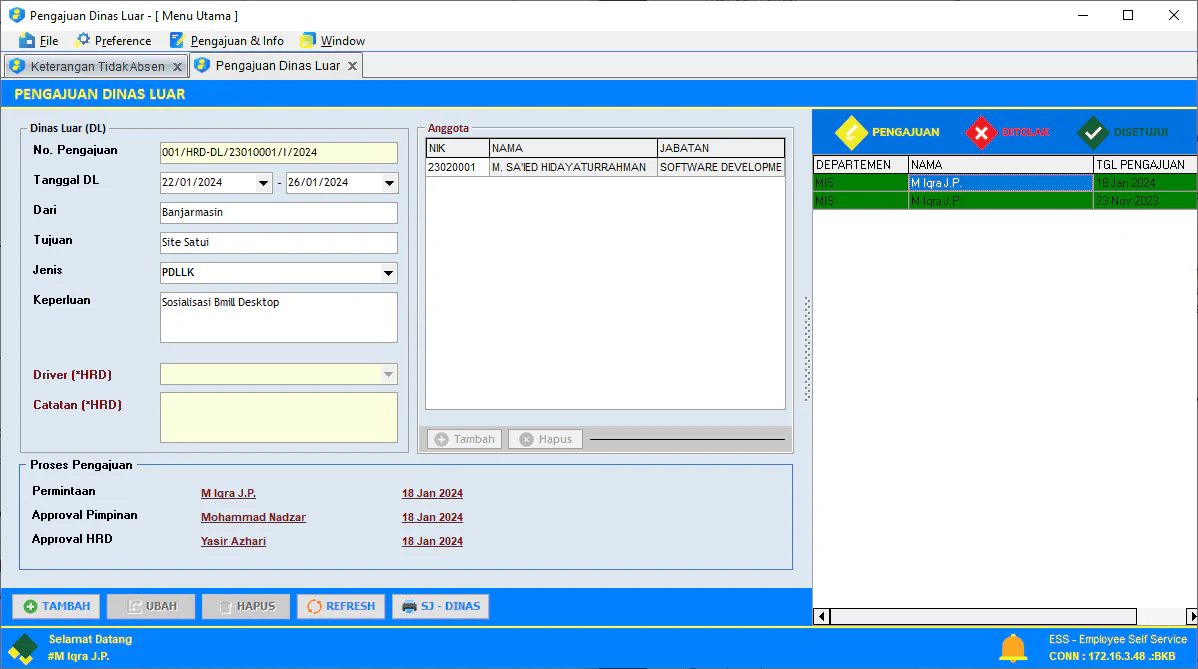Click Tambah button under Anggota list

[x=465, y=439]
